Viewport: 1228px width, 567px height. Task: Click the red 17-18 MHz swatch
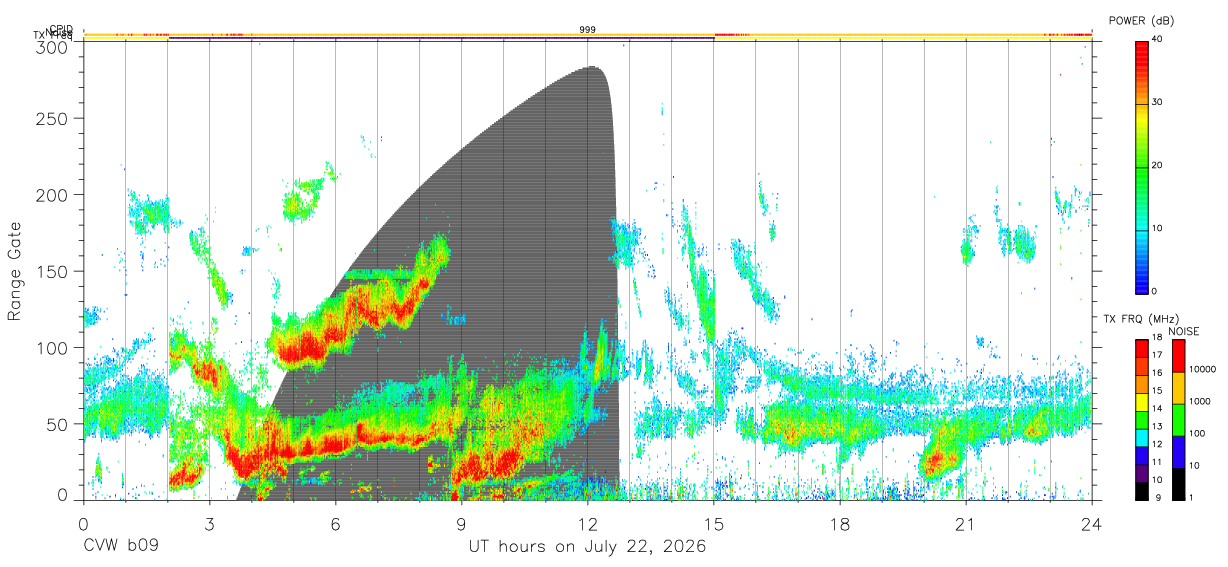tap(1142, 348)
